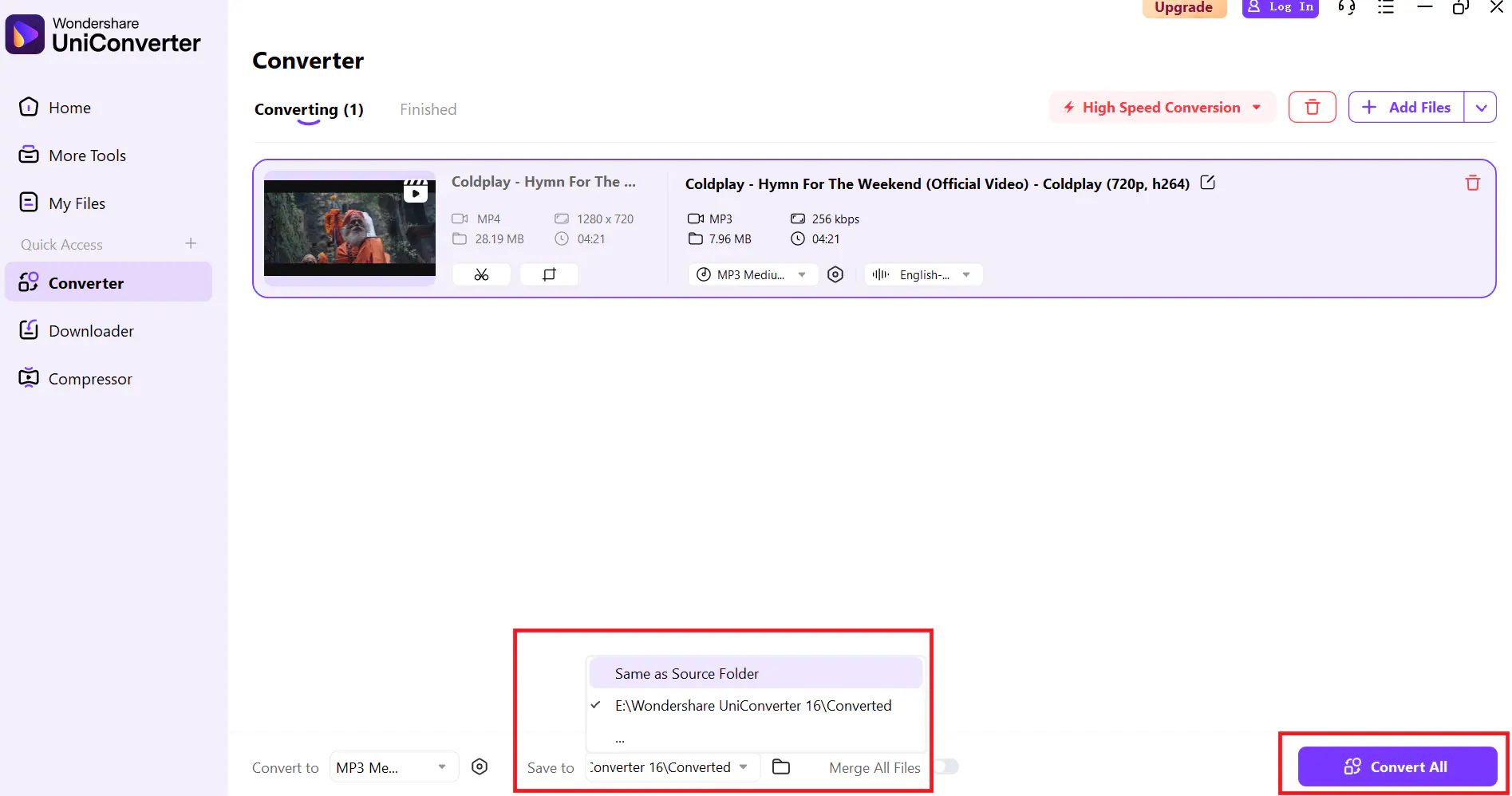Click the Quick Access label
This screenshot has width=1512, height=796.
click(x=61, y=244)
